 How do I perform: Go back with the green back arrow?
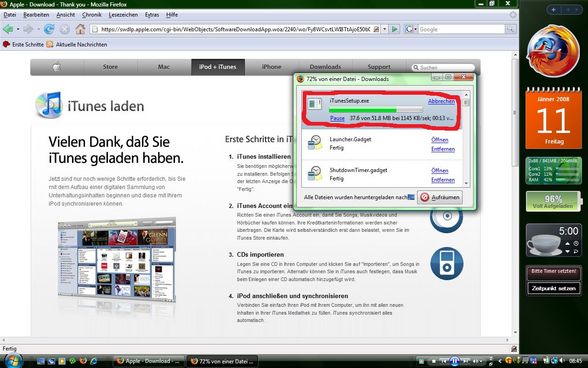click(8, 29)
